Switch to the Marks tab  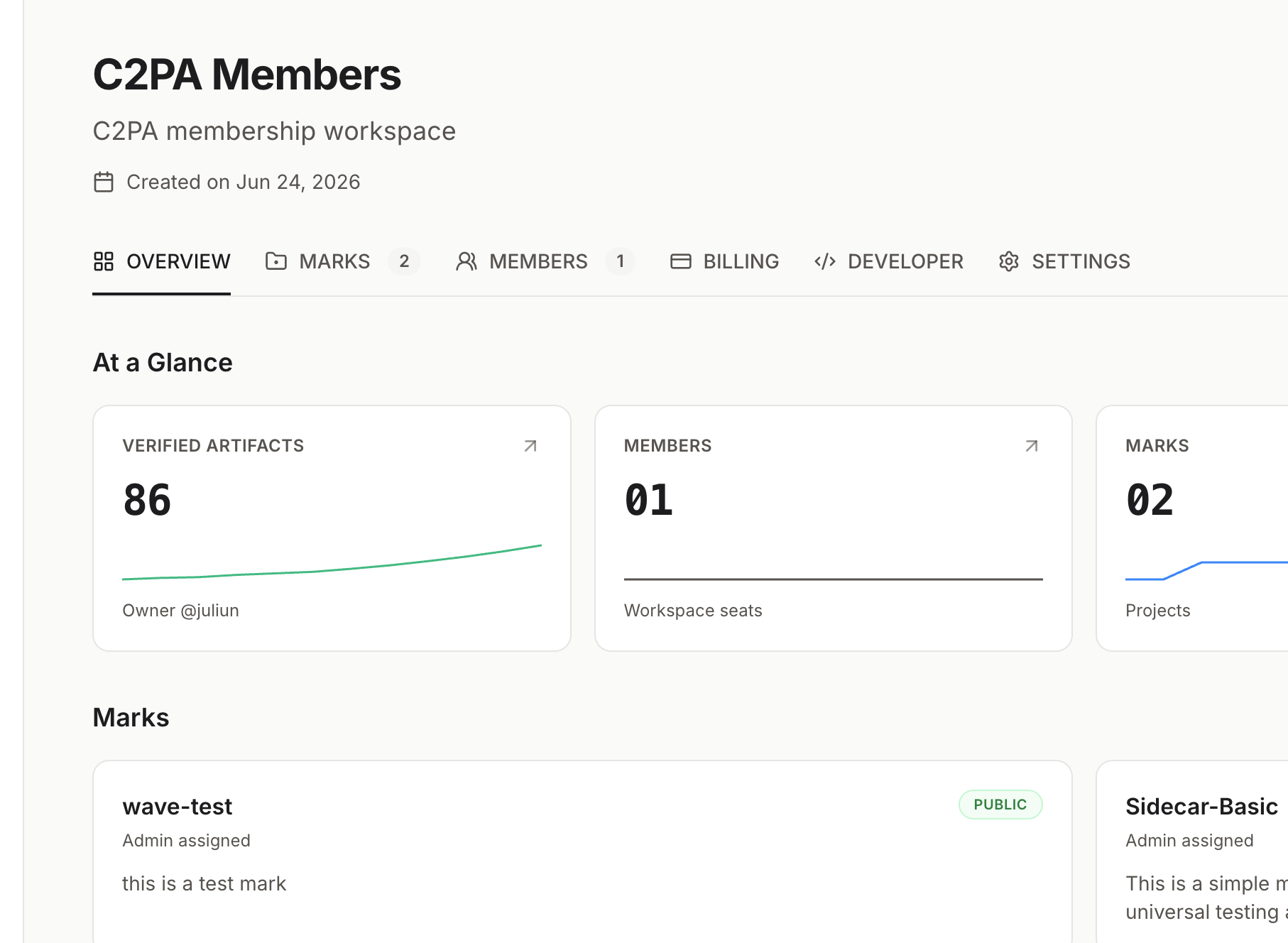342,261
